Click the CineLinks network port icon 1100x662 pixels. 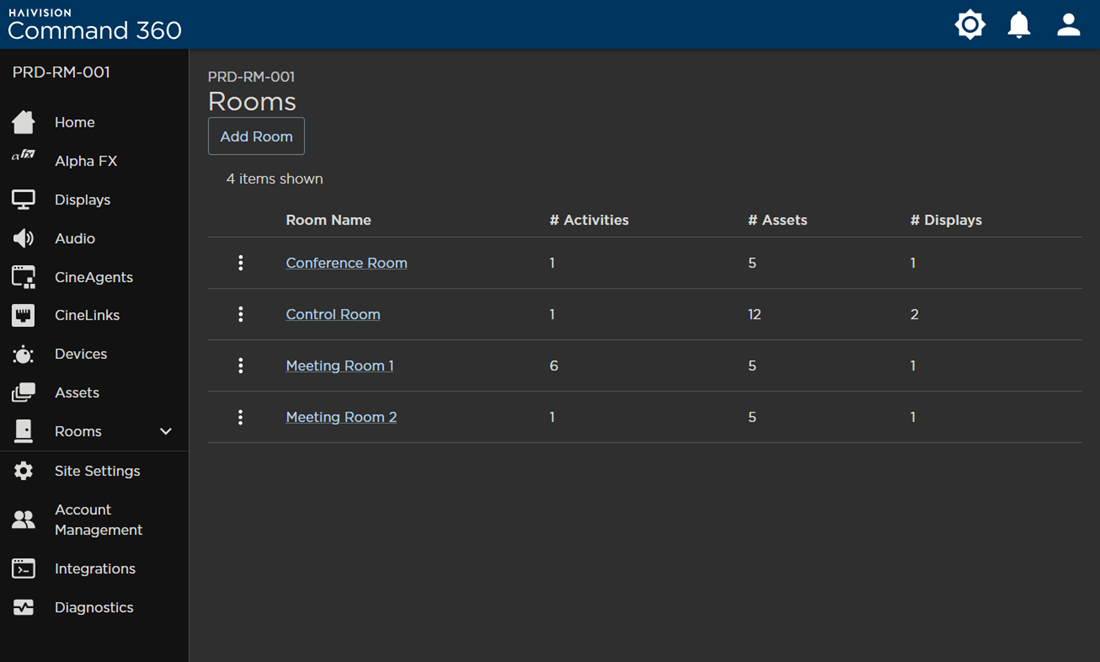click(x=23, y=316)
